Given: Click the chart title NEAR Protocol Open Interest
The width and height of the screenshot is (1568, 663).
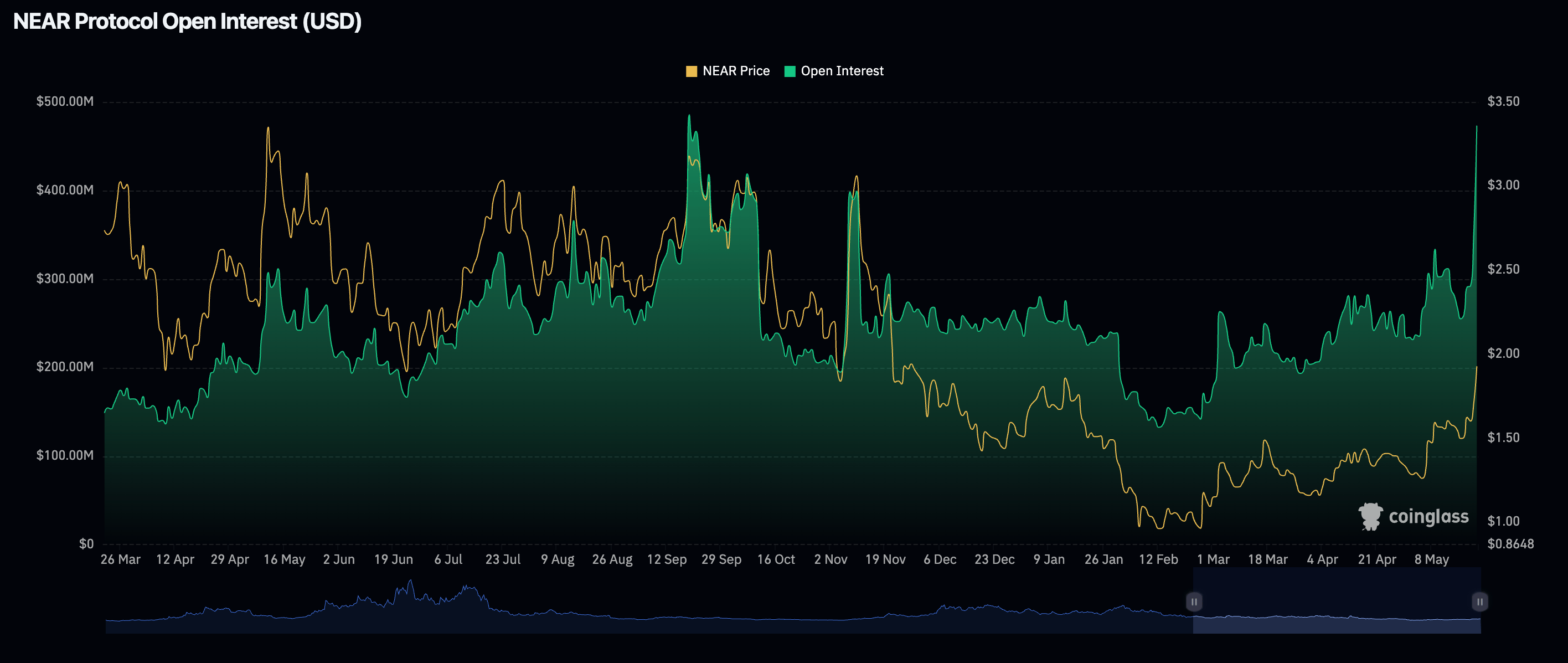Looking at the screenshot, I should pos(188,21).
